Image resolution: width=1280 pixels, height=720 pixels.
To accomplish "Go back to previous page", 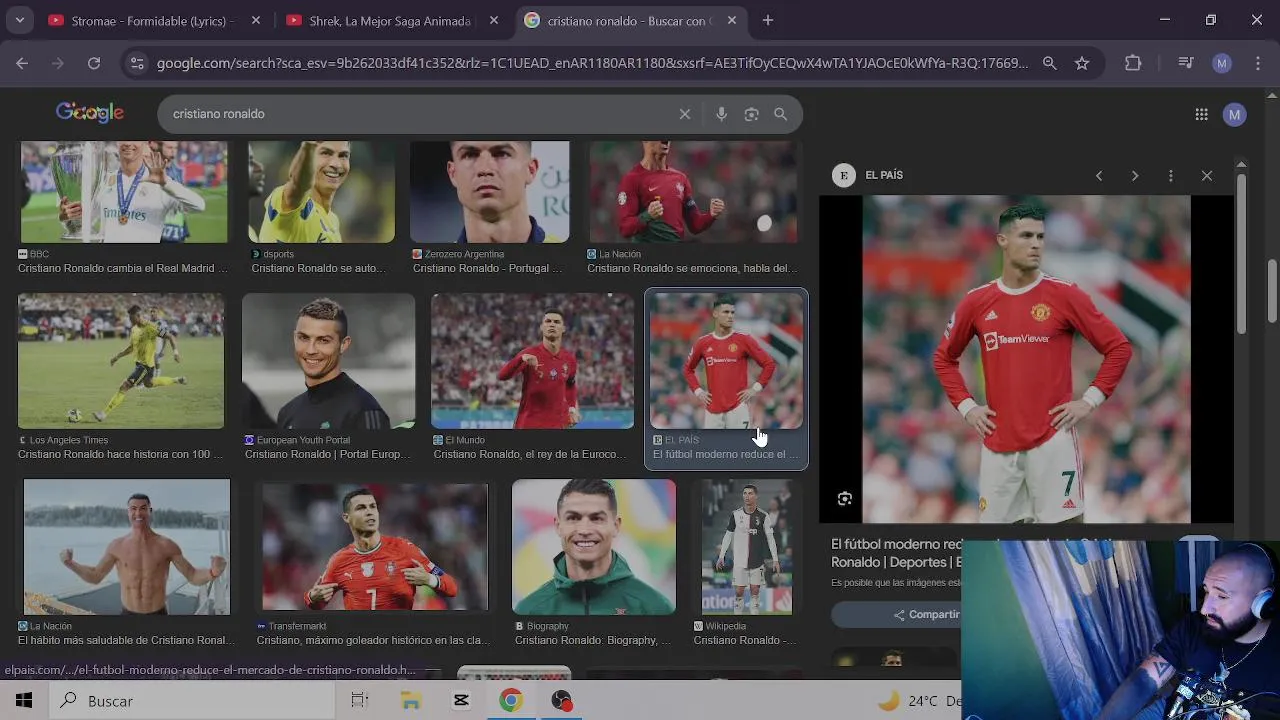I will tap(22, 63).
